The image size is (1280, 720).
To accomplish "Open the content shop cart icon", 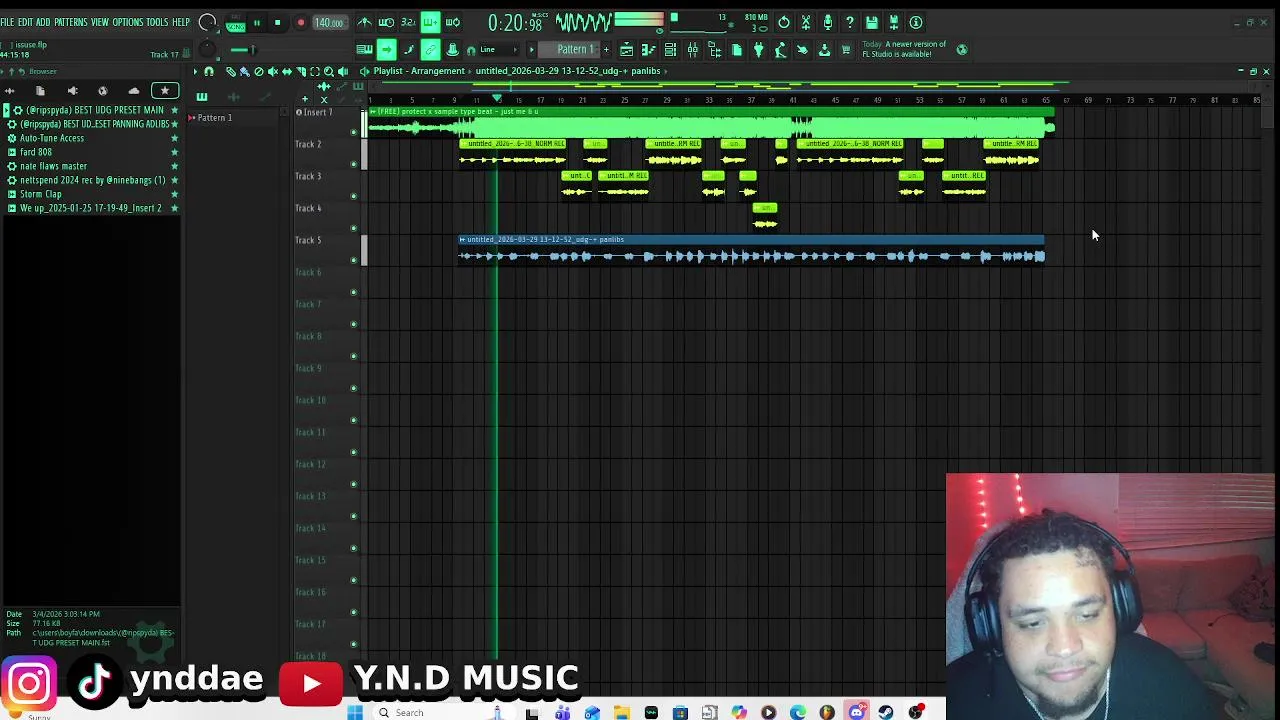I will 846,49.
